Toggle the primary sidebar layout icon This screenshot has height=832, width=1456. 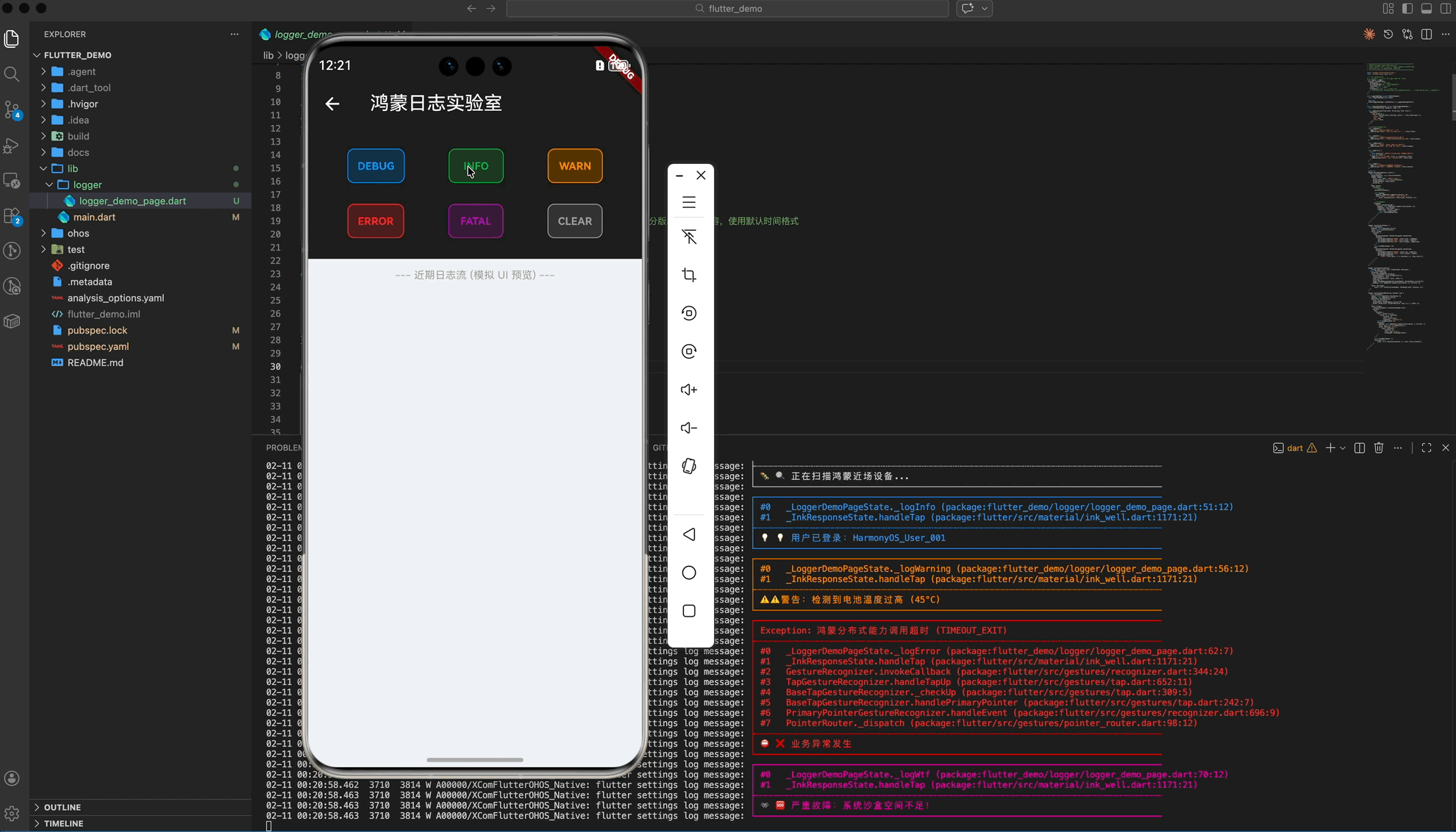coord(1407,9)
